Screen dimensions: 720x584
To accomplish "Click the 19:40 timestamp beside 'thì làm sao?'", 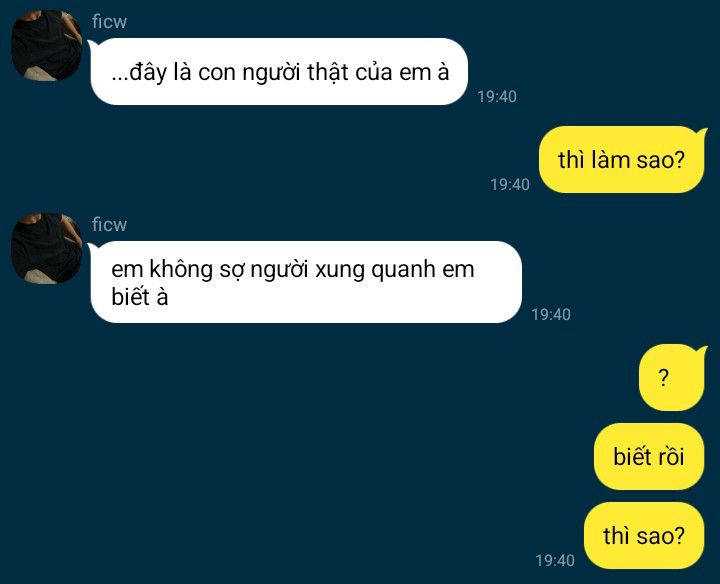I will (510, 185).
